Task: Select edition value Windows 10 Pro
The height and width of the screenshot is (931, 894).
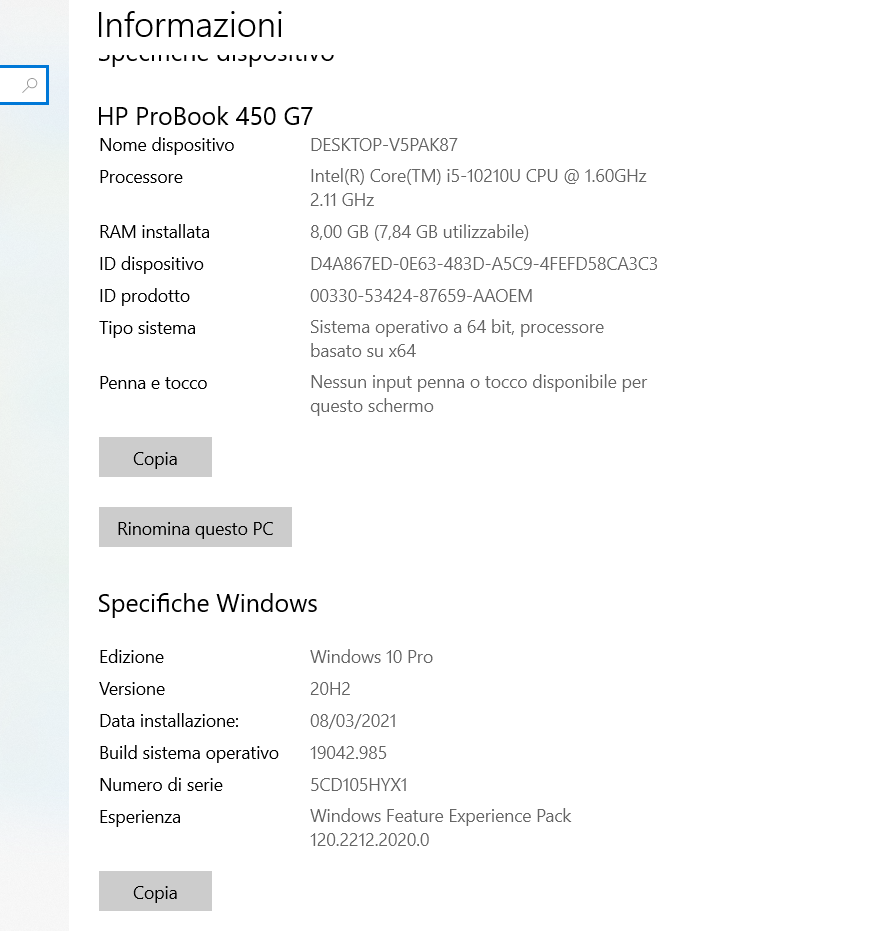Action: [372, 657]
